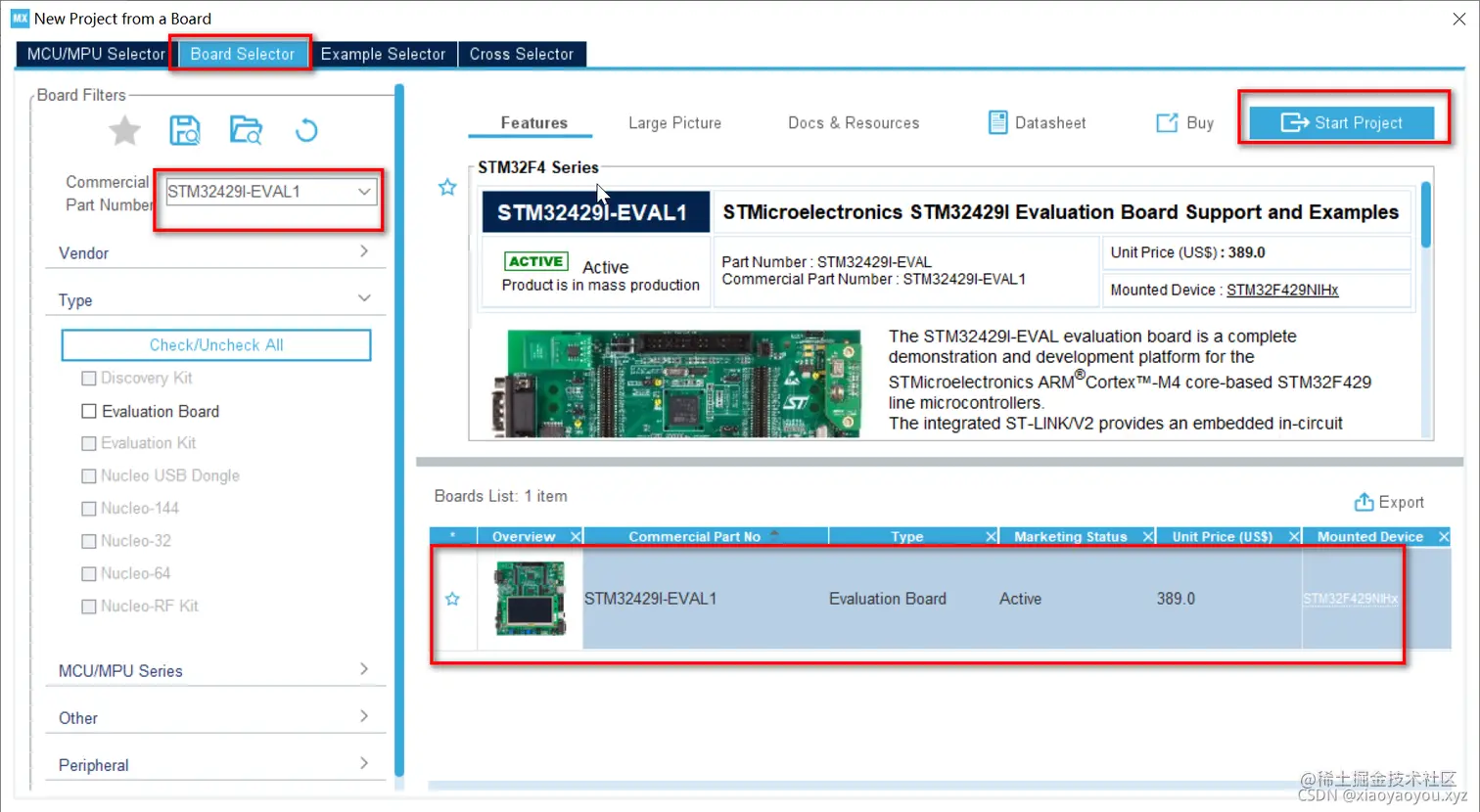Screen dimensions: 1480x812
Task: Click the favorites star filter icon
Action: [125, 130]
